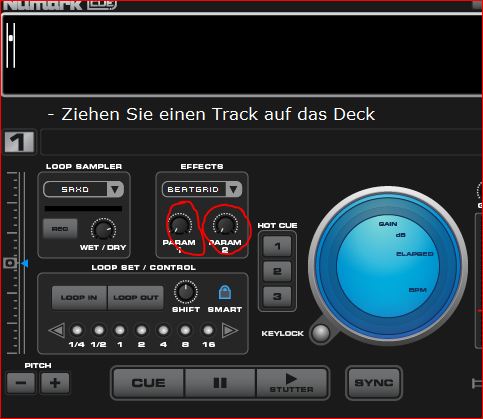Click the loop SHIFT knob
This screenshot has width=483, height=419.
click(x=186, y=292)
